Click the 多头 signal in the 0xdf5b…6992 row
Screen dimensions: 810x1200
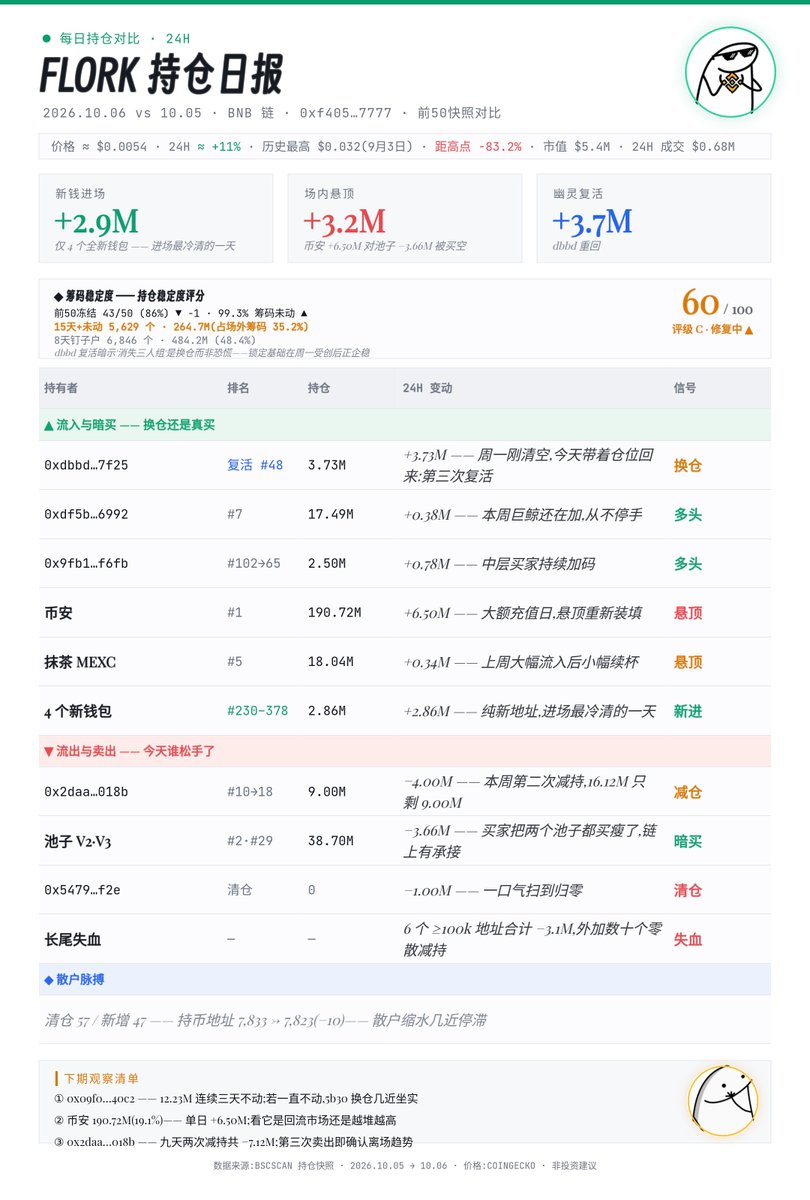point(688,514)
